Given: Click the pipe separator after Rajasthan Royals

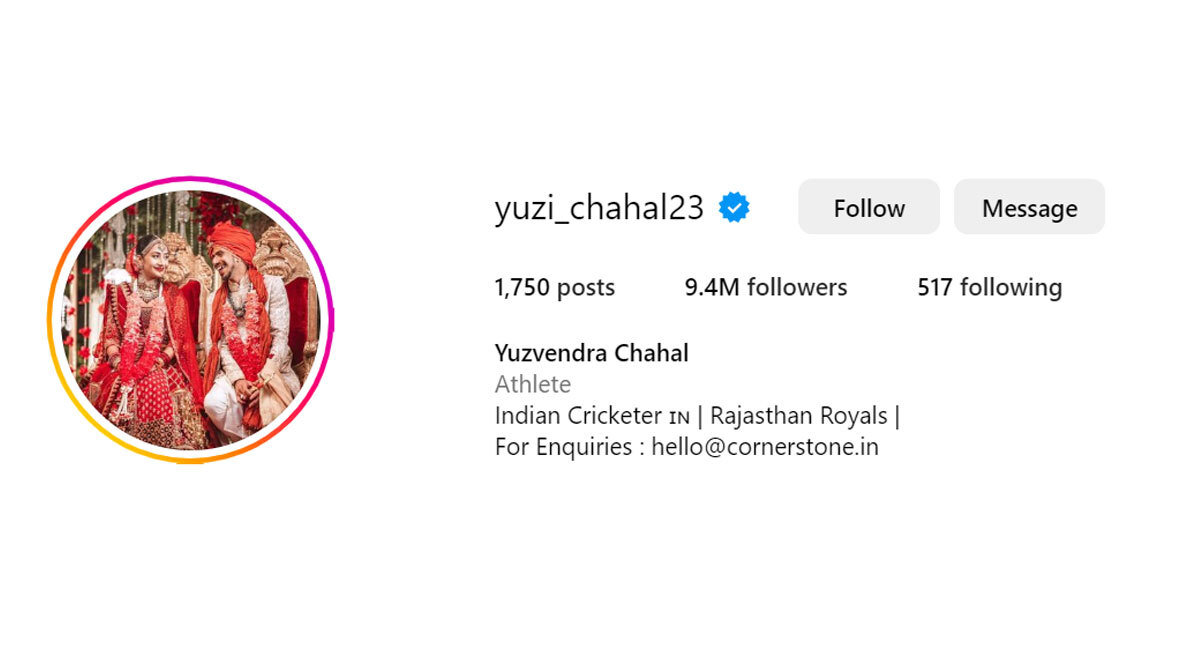Looking at the screenshot, I should pyautogui.click(x=898, y=416).
